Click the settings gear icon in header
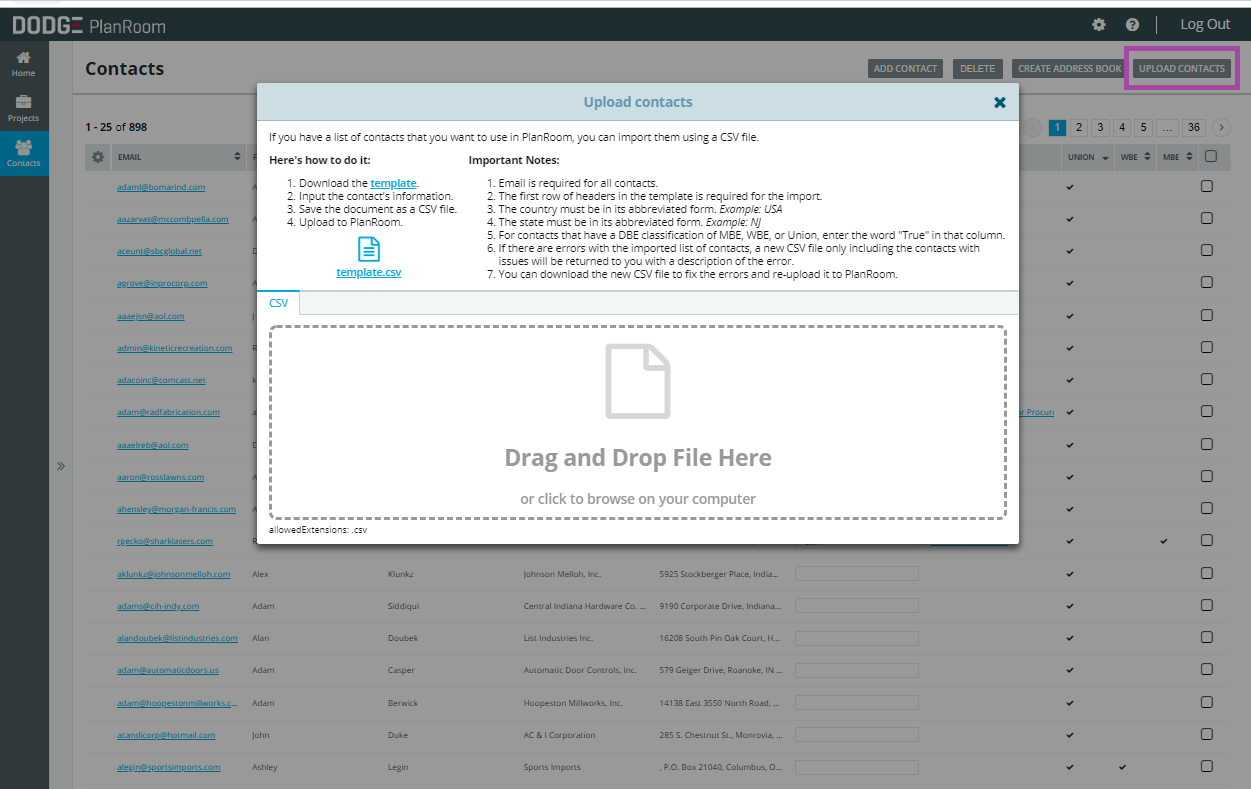This screenshot has width=1251, height=789. [x=1099, y=25]
